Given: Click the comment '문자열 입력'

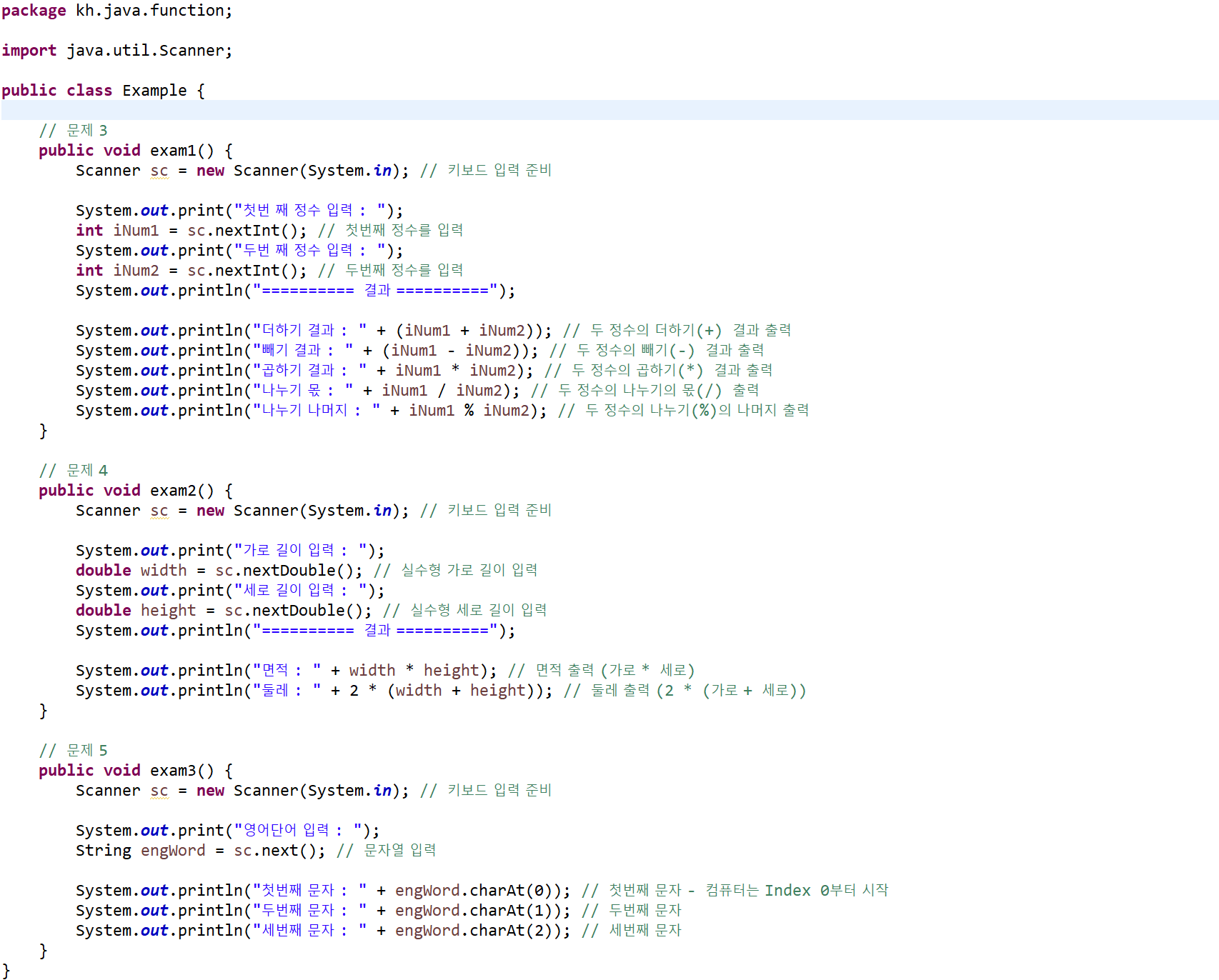Looking at the screenshot, I should pos(399,851).
